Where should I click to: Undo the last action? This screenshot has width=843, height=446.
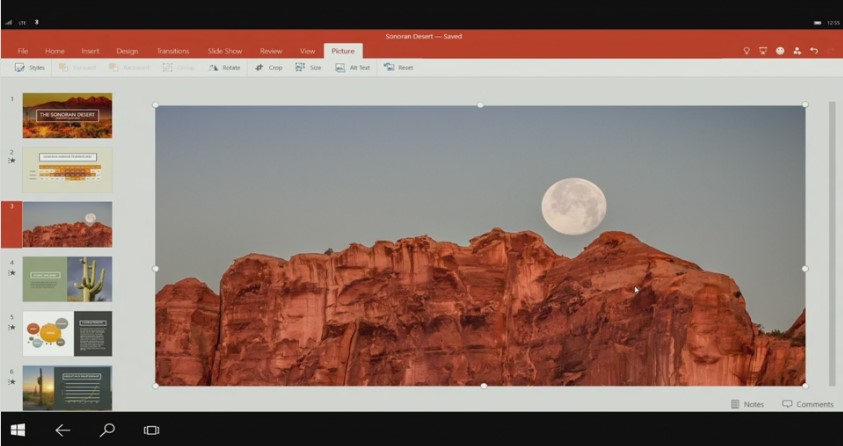(814, 51)
